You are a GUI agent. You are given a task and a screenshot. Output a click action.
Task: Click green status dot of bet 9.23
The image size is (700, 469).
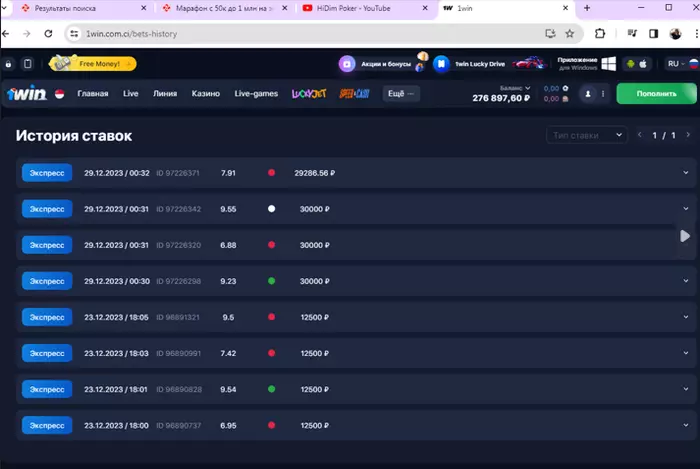(271, 281)
